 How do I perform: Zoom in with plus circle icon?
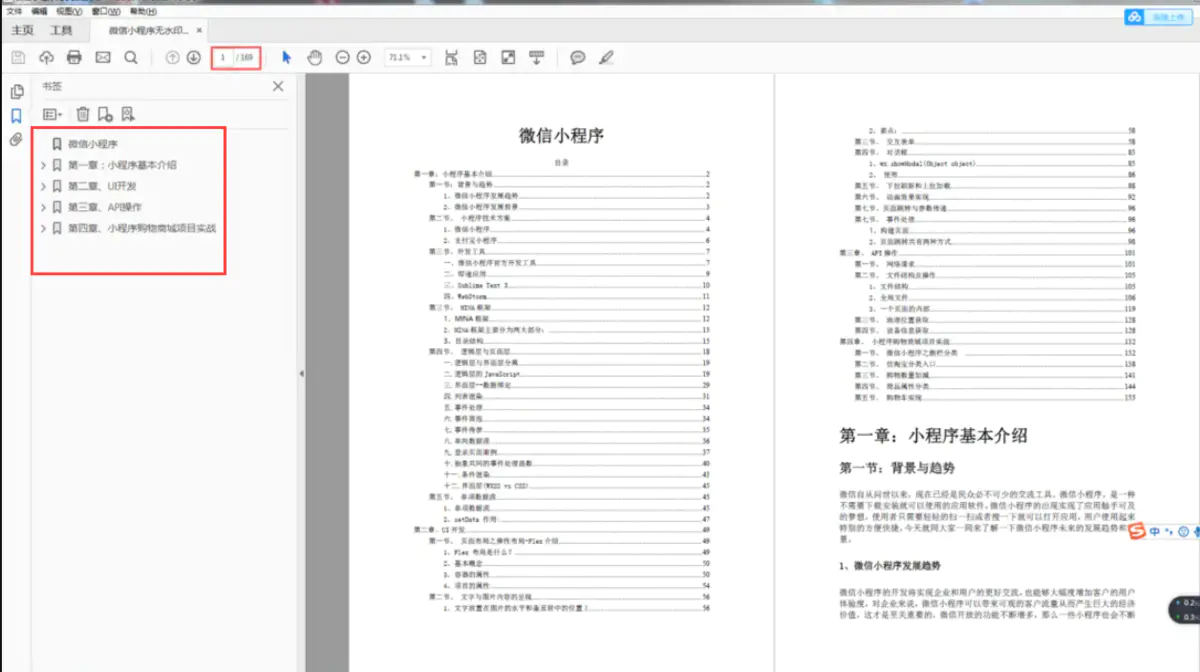(363, 58)
